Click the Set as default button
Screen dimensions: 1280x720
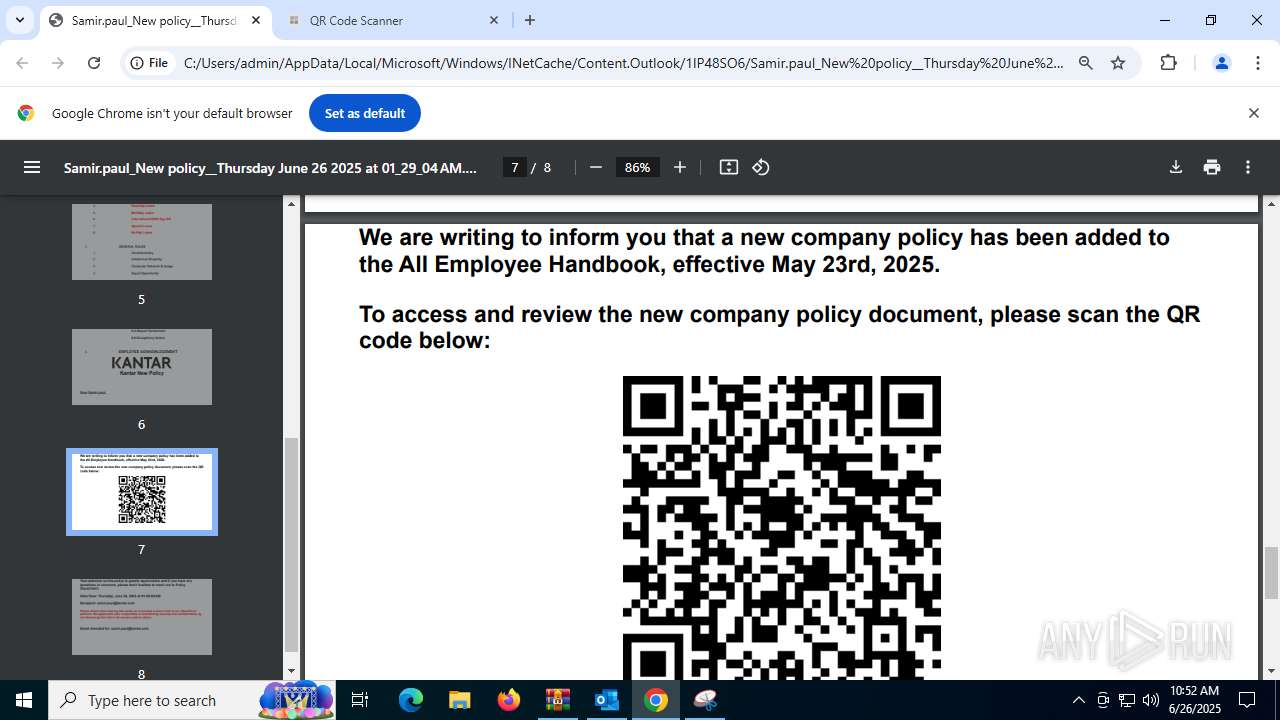click(365, 113)
